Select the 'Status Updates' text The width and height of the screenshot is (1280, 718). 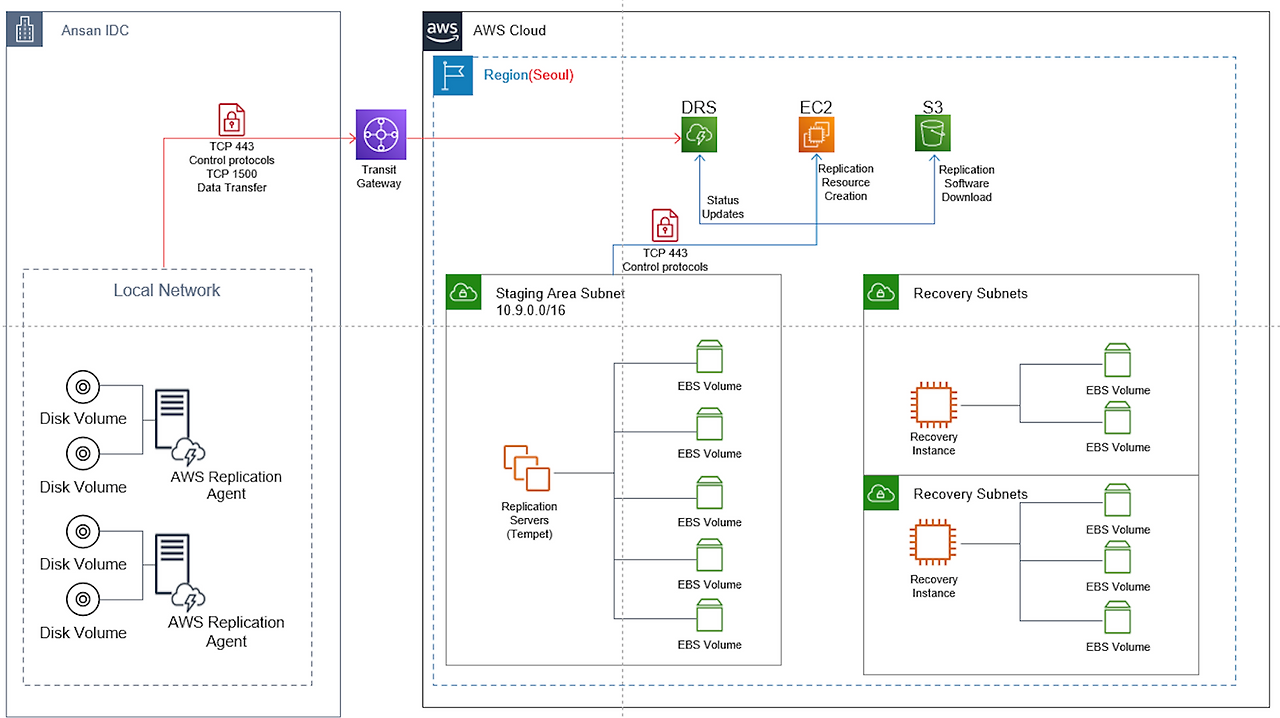pos(723,208)
